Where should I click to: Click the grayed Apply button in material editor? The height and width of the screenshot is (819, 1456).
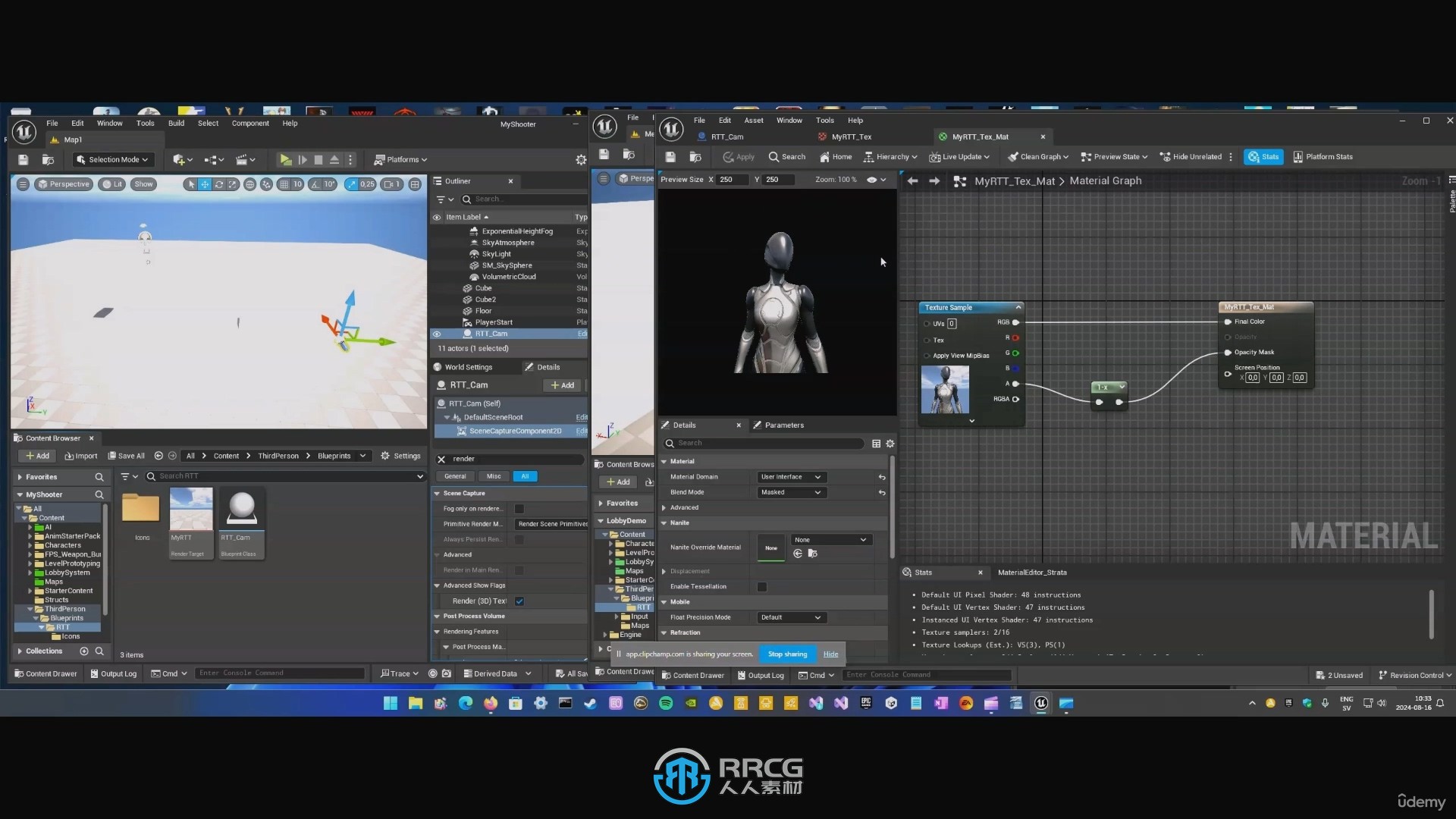[x=739, y=157]
